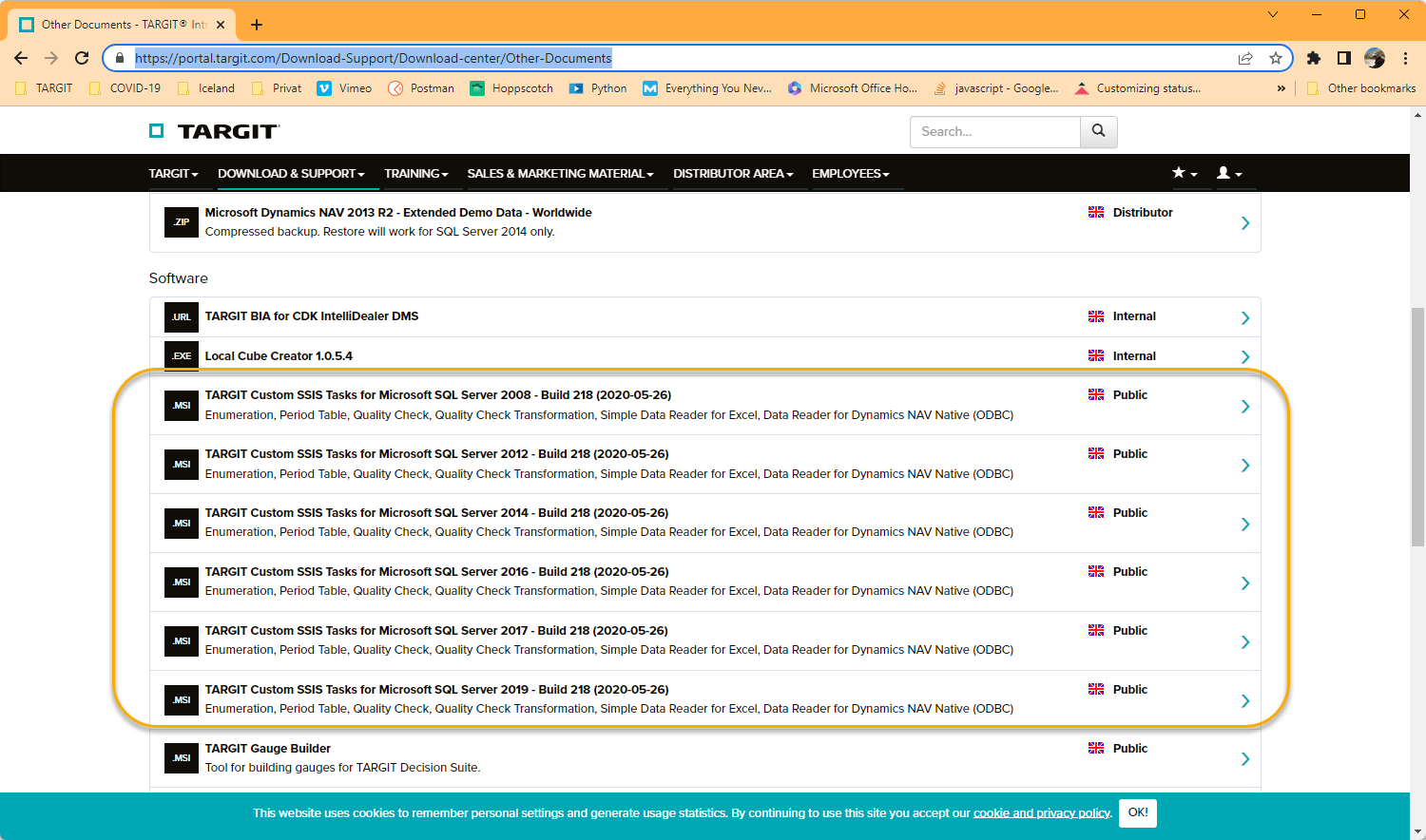Click the page vertical scrollbar thumb
Viewport: 1426px width, 840px height.
pos(1417,428)
